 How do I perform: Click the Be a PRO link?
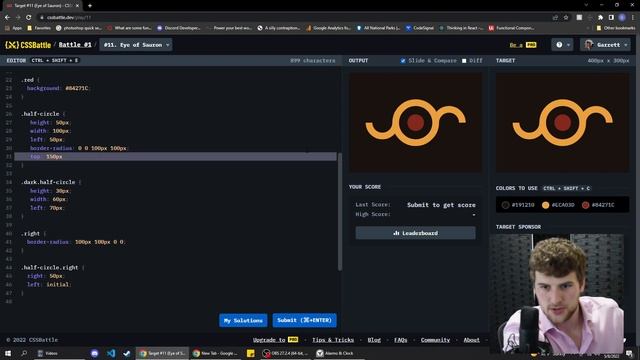tap(522, 45)
